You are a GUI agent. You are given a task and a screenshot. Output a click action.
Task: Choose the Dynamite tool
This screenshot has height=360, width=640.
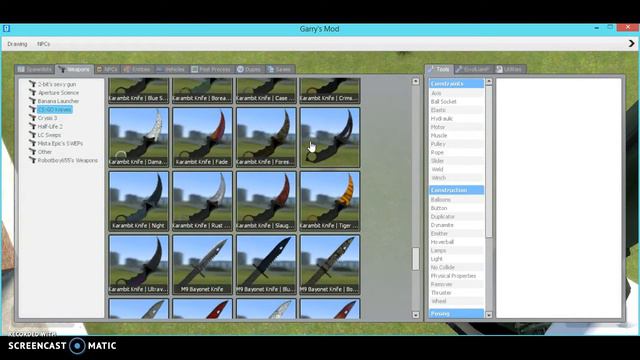(x=456, y=225)
